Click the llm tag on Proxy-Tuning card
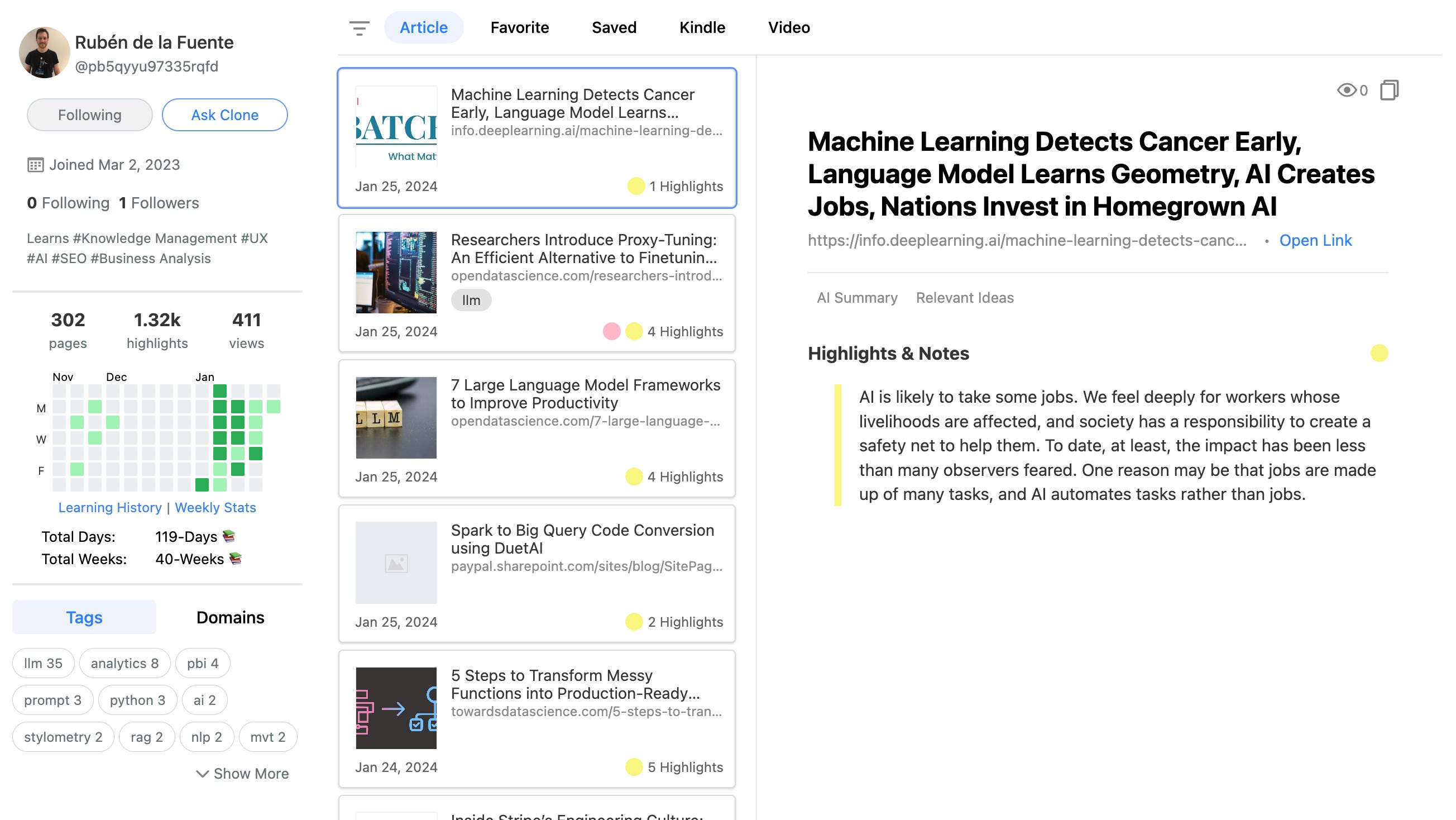Viewport: 1456px width, 820px height. (x=471, y=300)
